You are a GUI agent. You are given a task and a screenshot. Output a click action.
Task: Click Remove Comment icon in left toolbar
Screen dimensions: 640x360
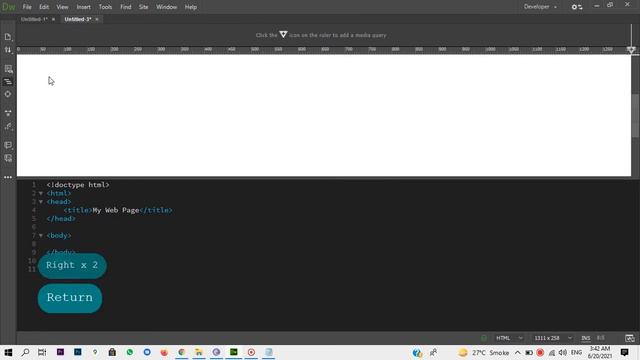[x=8, y=158]
